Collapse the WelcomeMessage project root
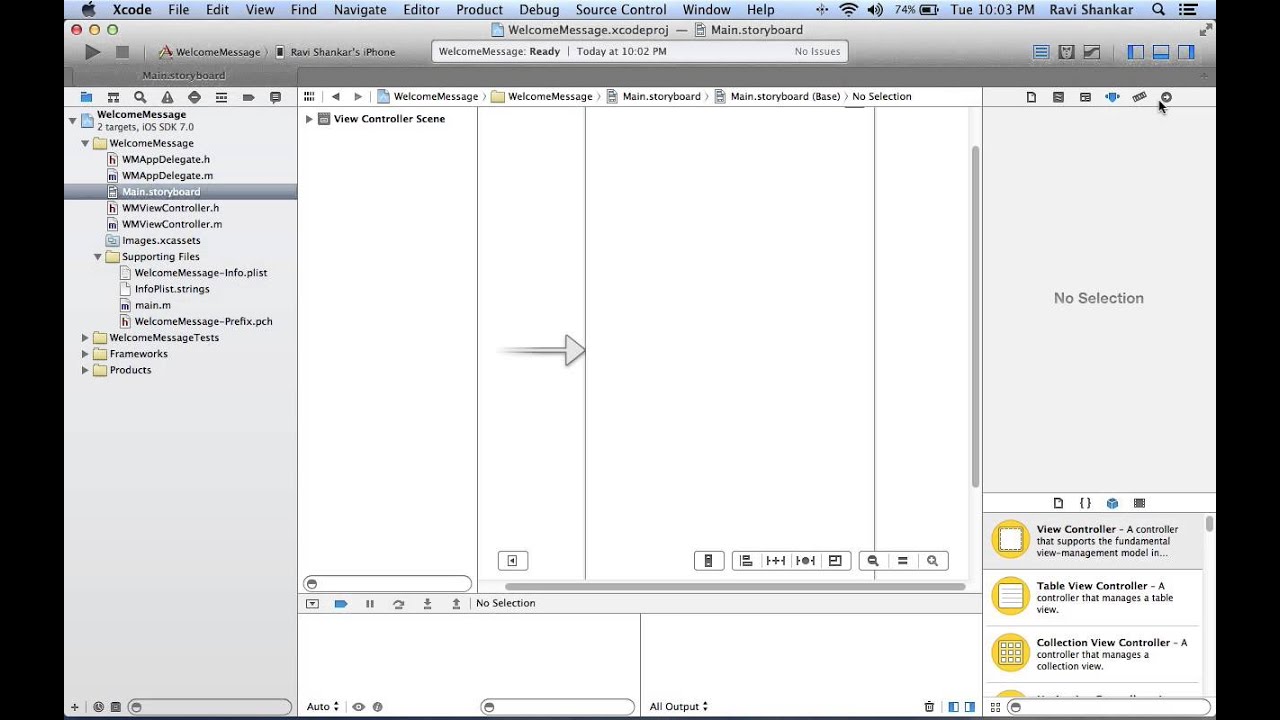 (x=73, y=121)
